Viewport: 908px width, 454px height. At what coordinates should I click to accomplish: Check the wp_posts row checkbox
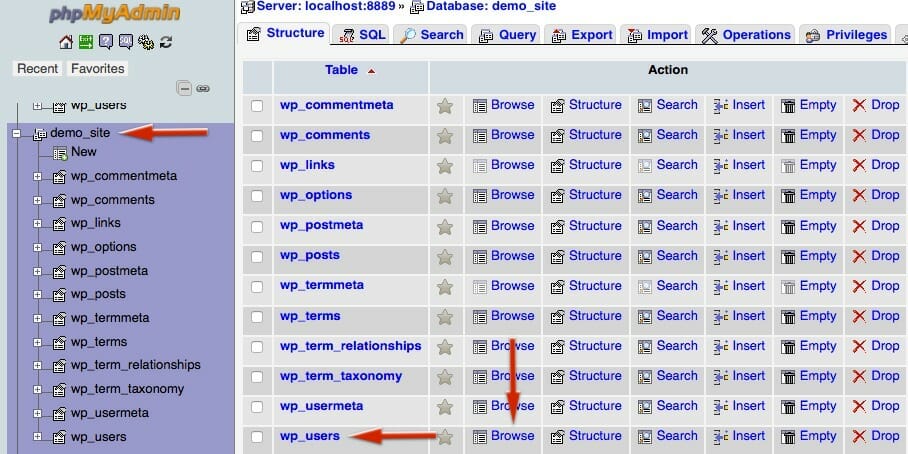[257, 257]
